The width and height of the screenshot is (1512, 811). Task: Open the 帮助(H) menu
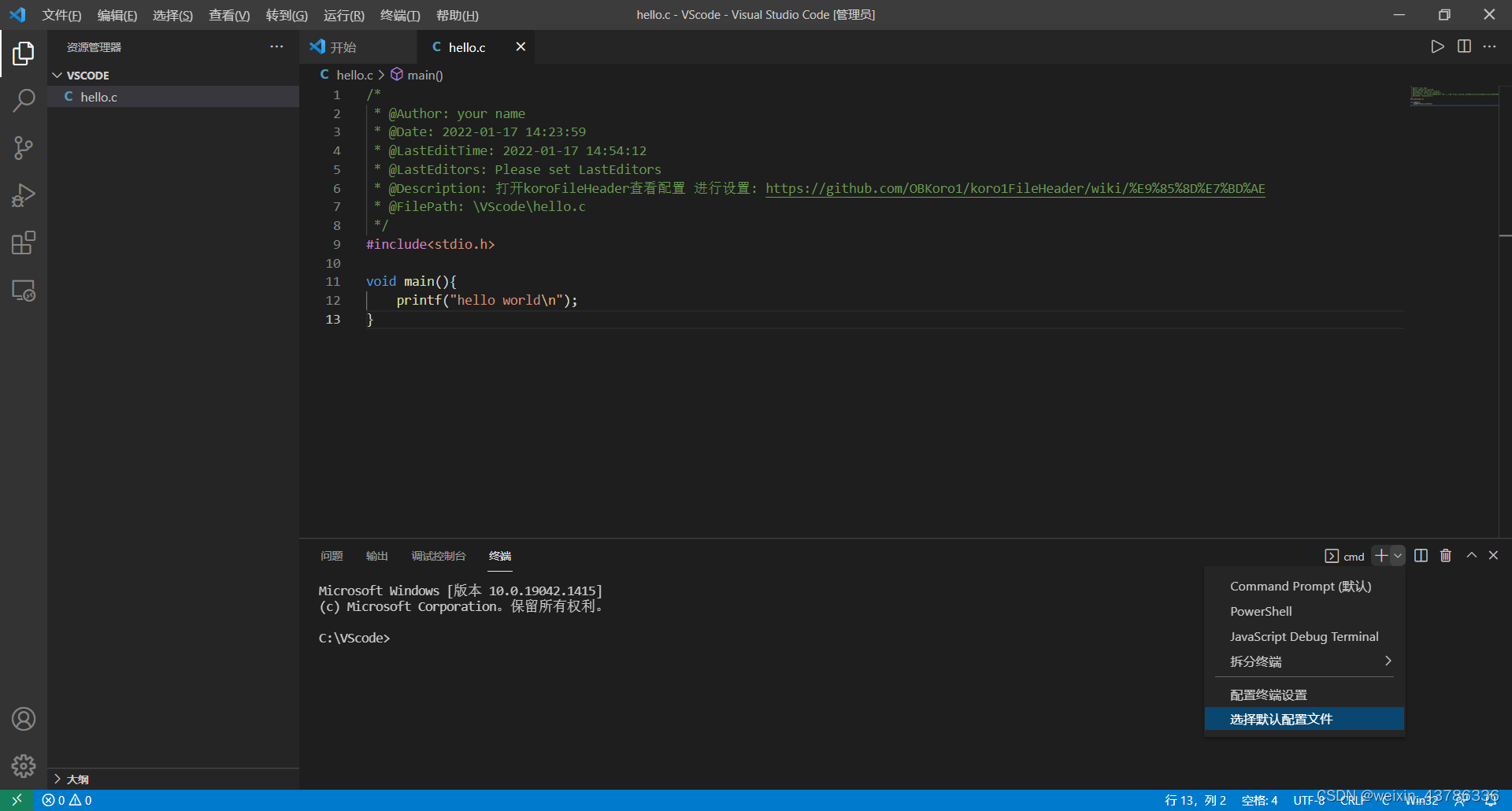click(x=457, y=15)
